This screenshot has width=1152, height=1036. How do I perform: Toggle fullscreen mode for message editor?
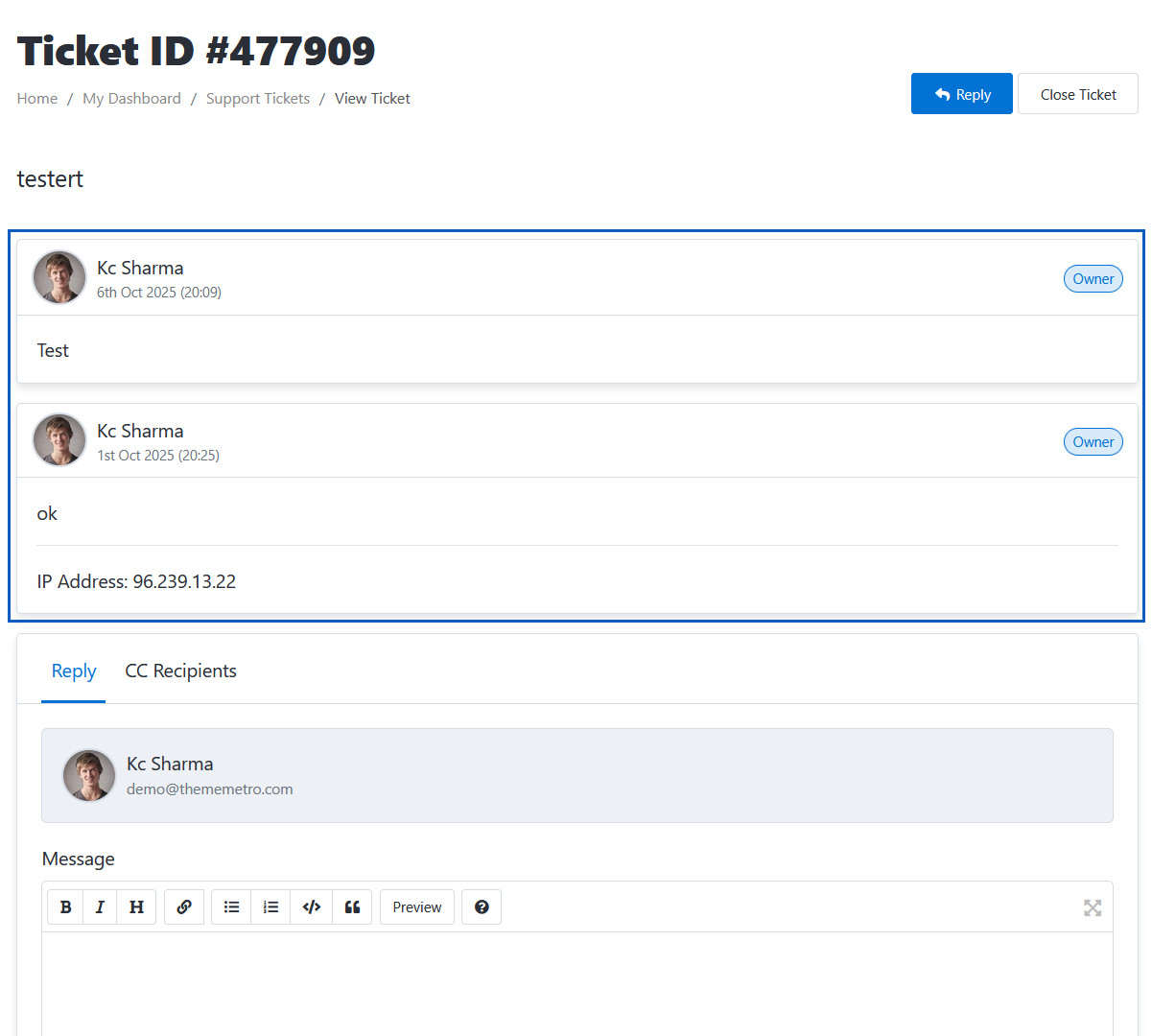[1093, 907]
